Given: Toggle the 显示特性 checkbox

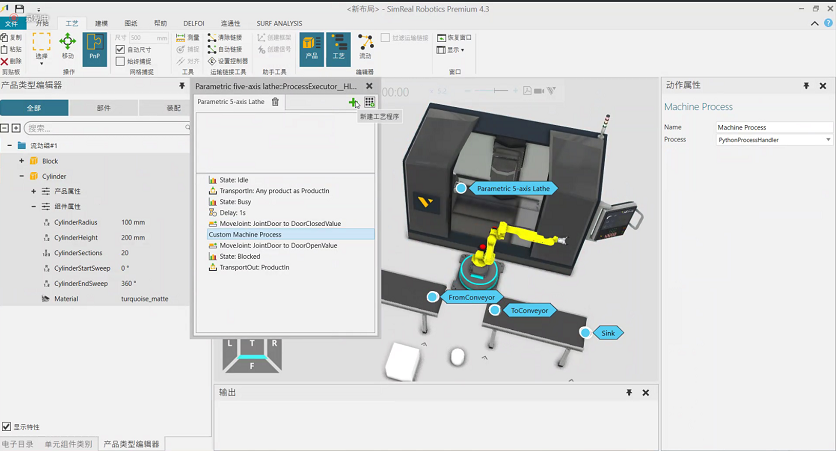Looking at the screenshot, I should (x=6, y=426).
